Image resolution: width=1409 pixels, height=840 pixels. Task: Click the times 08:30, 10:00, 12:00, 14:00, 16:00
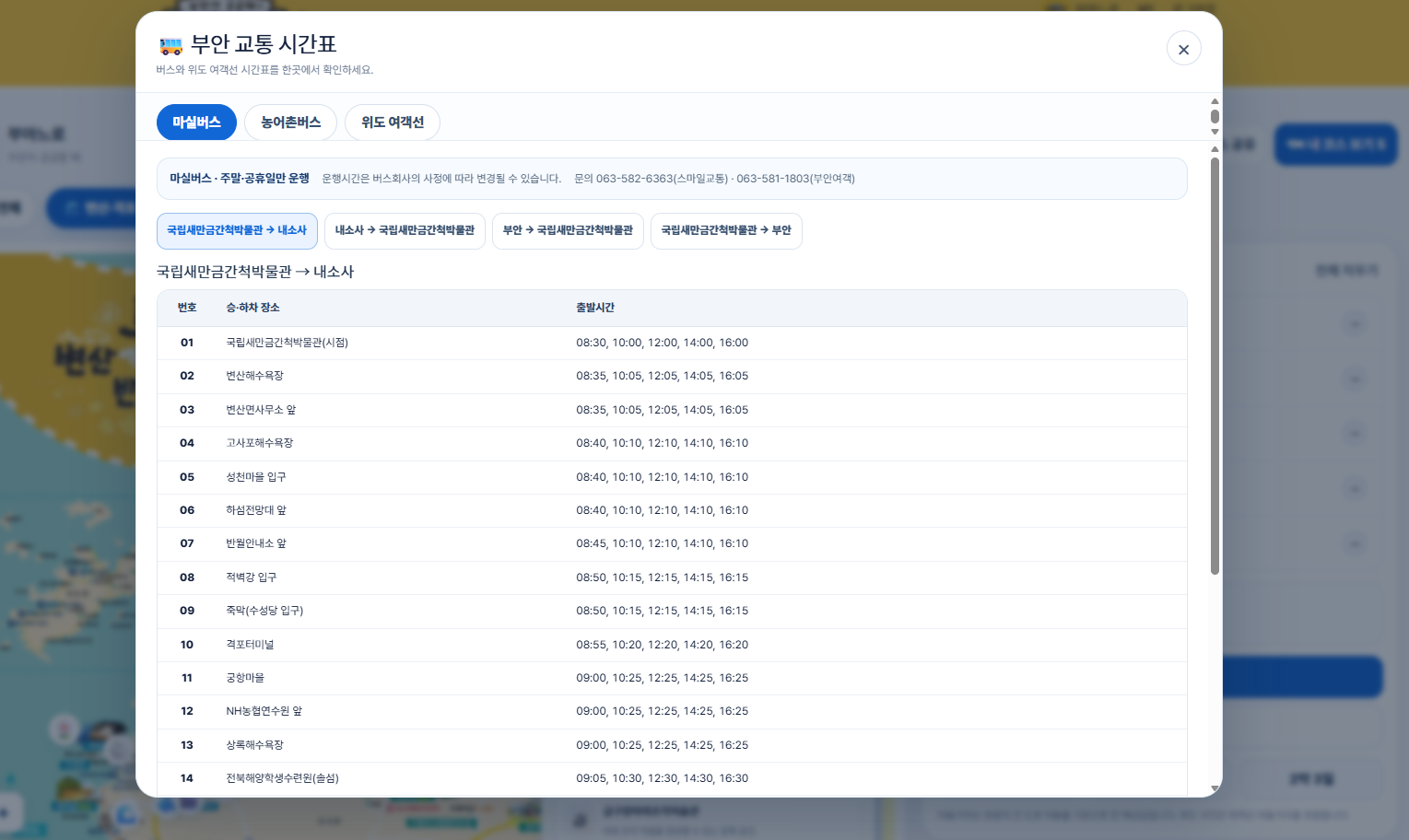[662, 343]
